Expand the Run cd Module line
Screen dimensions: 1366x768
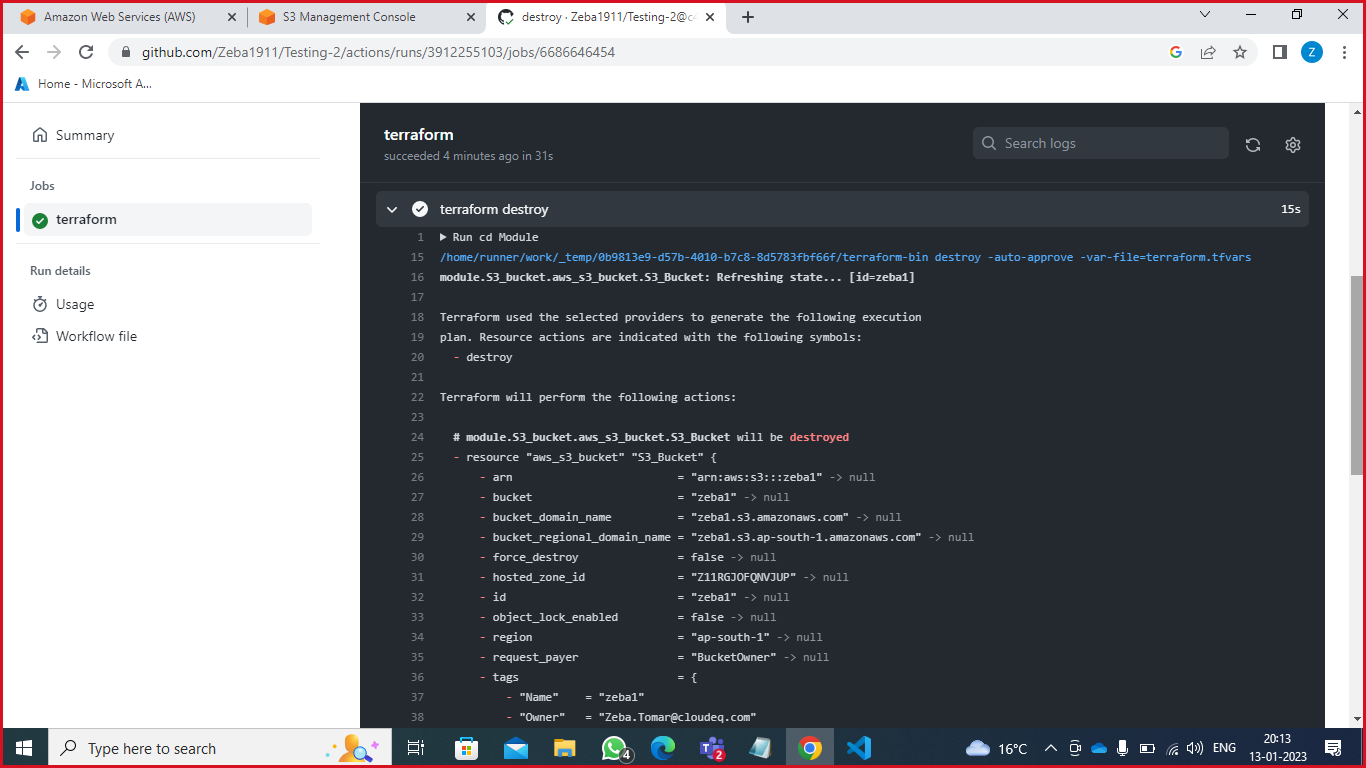[x=489, y=237]
